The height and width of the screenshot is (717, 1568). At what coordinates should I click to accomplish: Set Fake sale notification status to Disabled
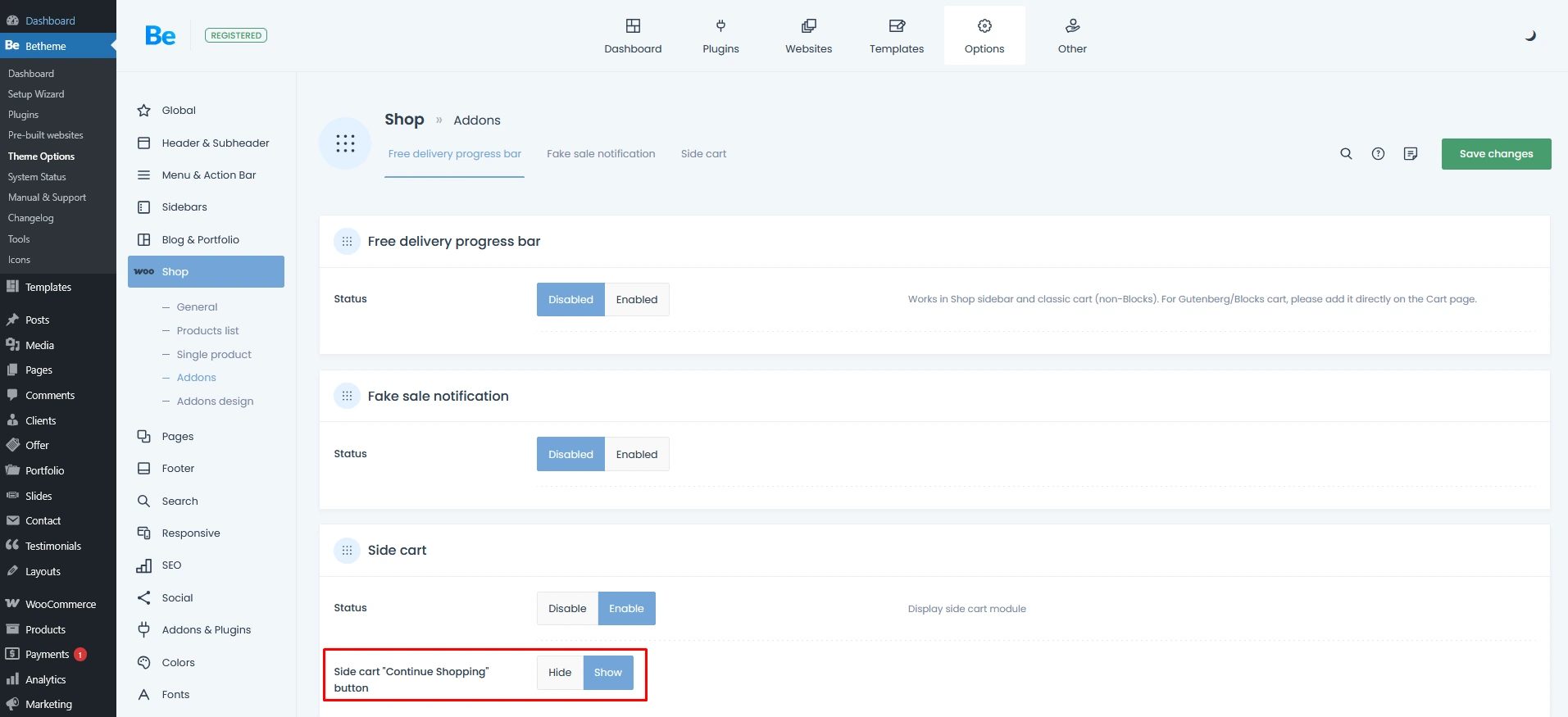pyautogui.click(x=570, y=454)
